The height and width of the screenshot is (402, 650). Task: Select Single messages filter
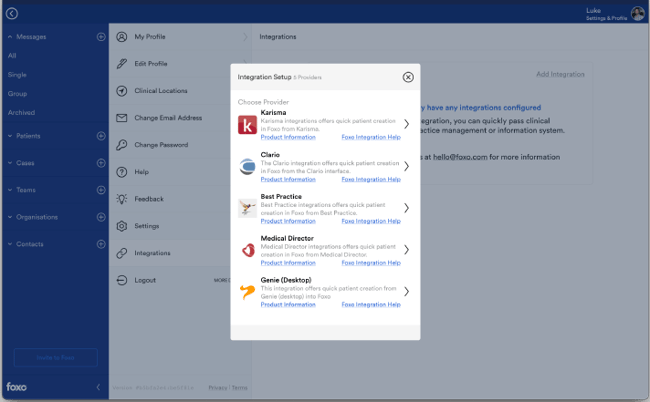click(17, 75)
